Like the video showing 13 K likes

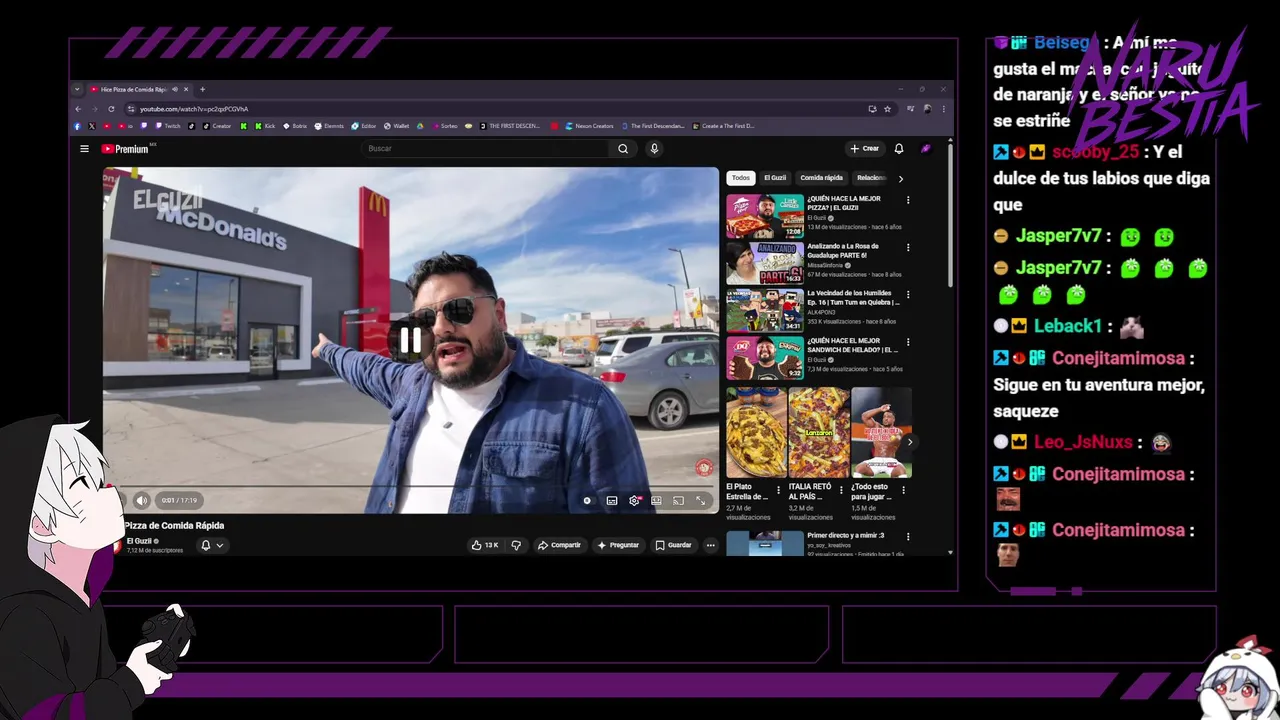coord(485,545)
